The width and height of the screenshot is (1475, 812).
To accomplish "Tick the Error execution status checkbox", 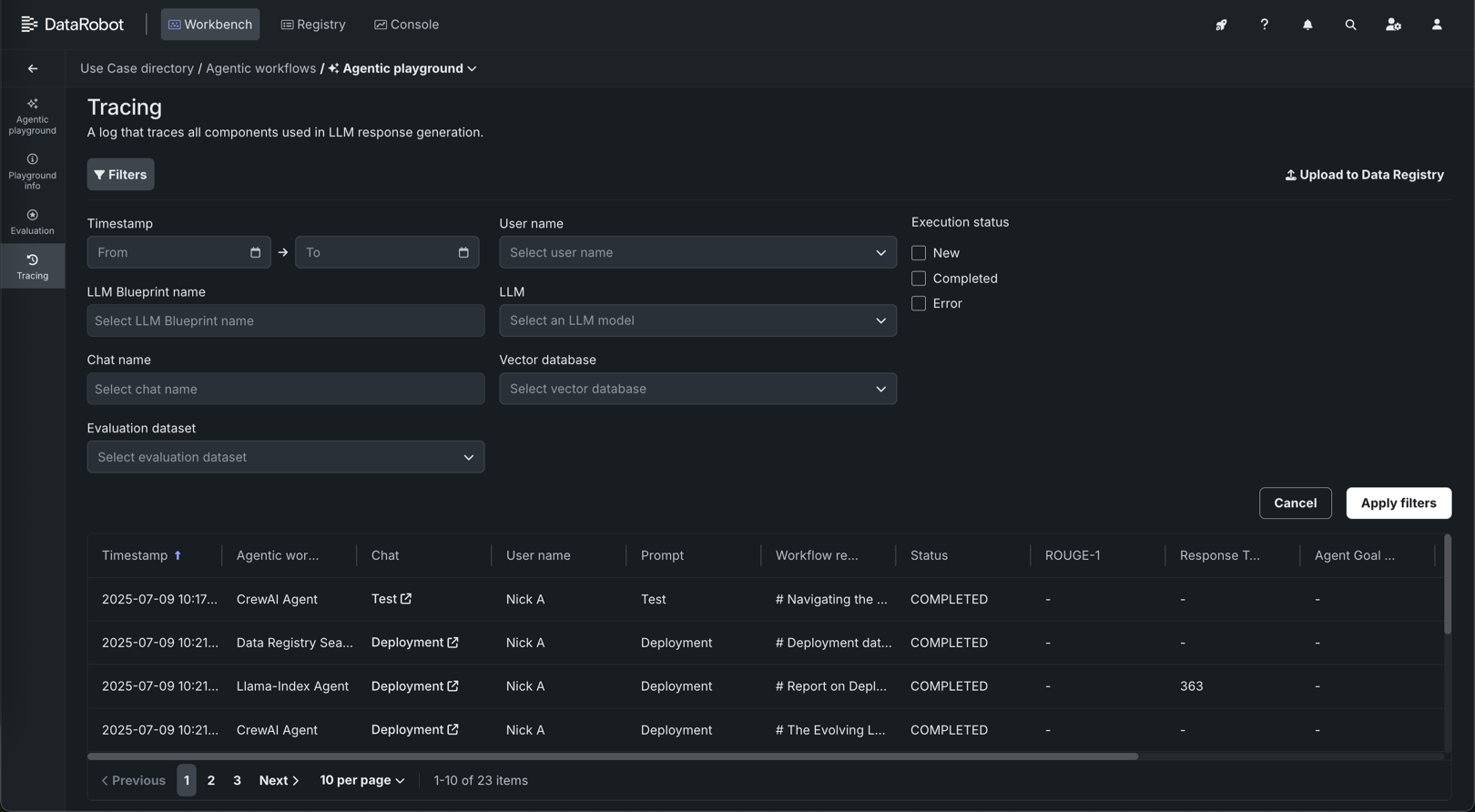I will pos(919,304).
